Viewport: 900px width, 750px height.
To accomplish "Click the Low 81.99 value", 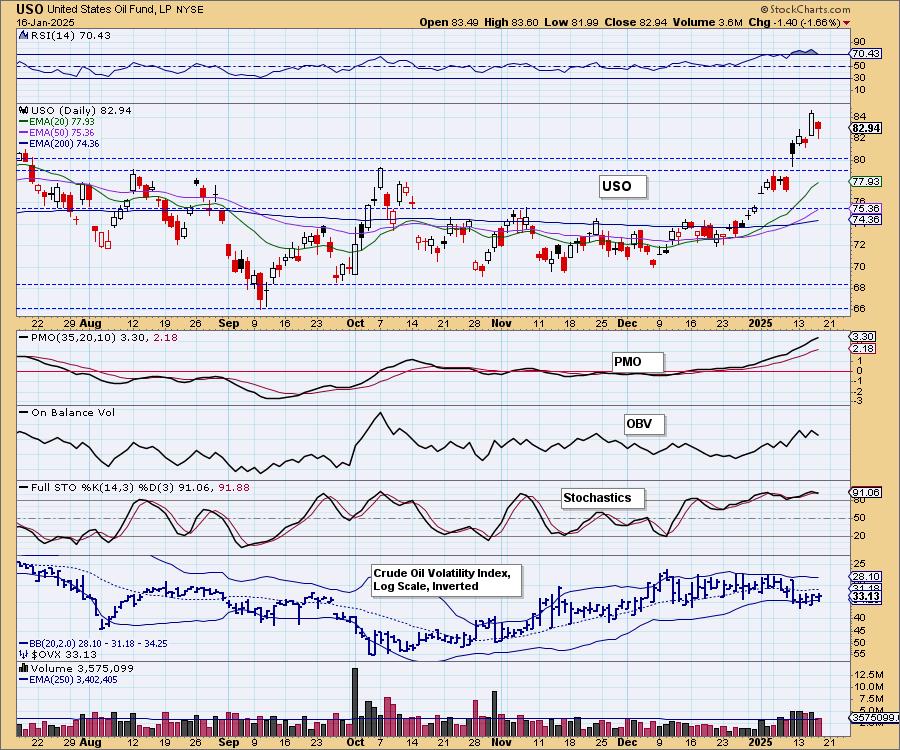I will click(571, 22).
